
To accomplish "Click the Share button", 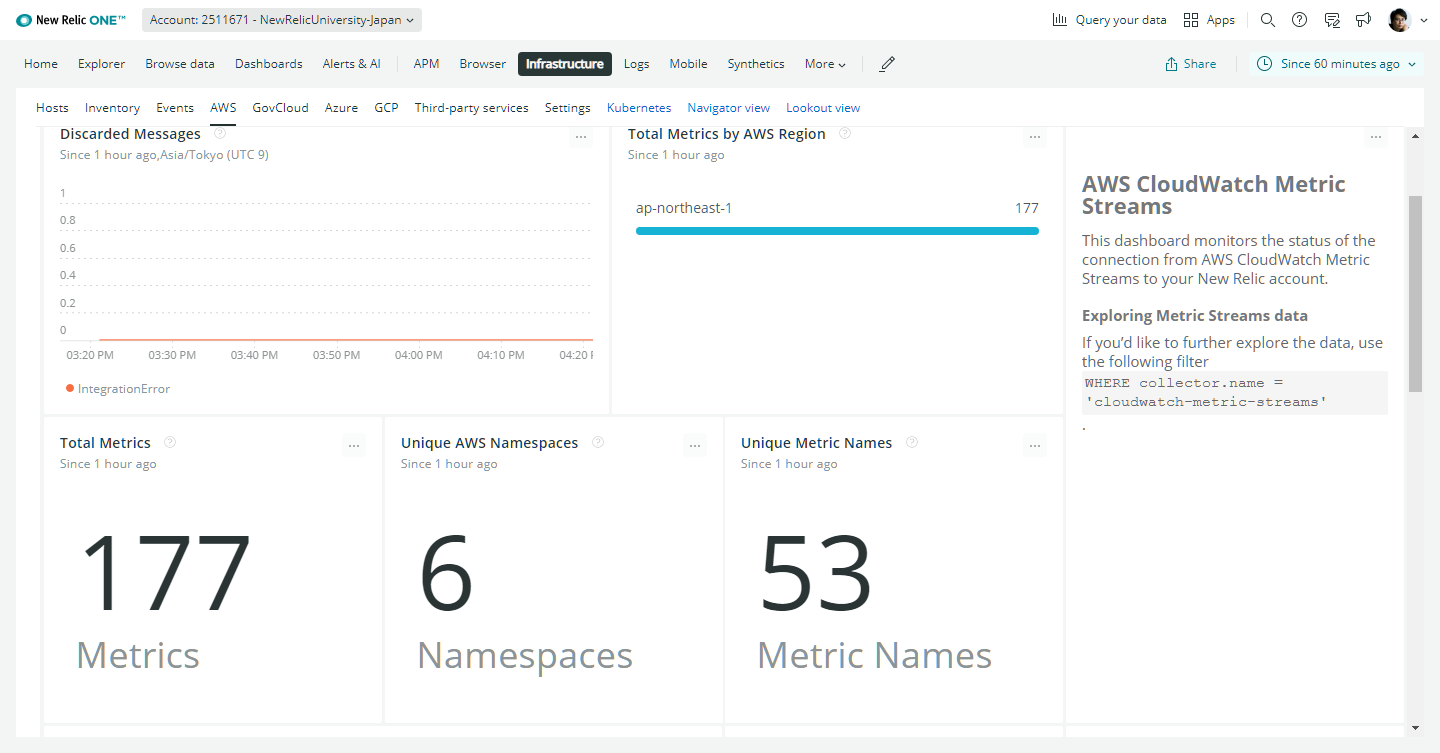I will pos(1191,64).
